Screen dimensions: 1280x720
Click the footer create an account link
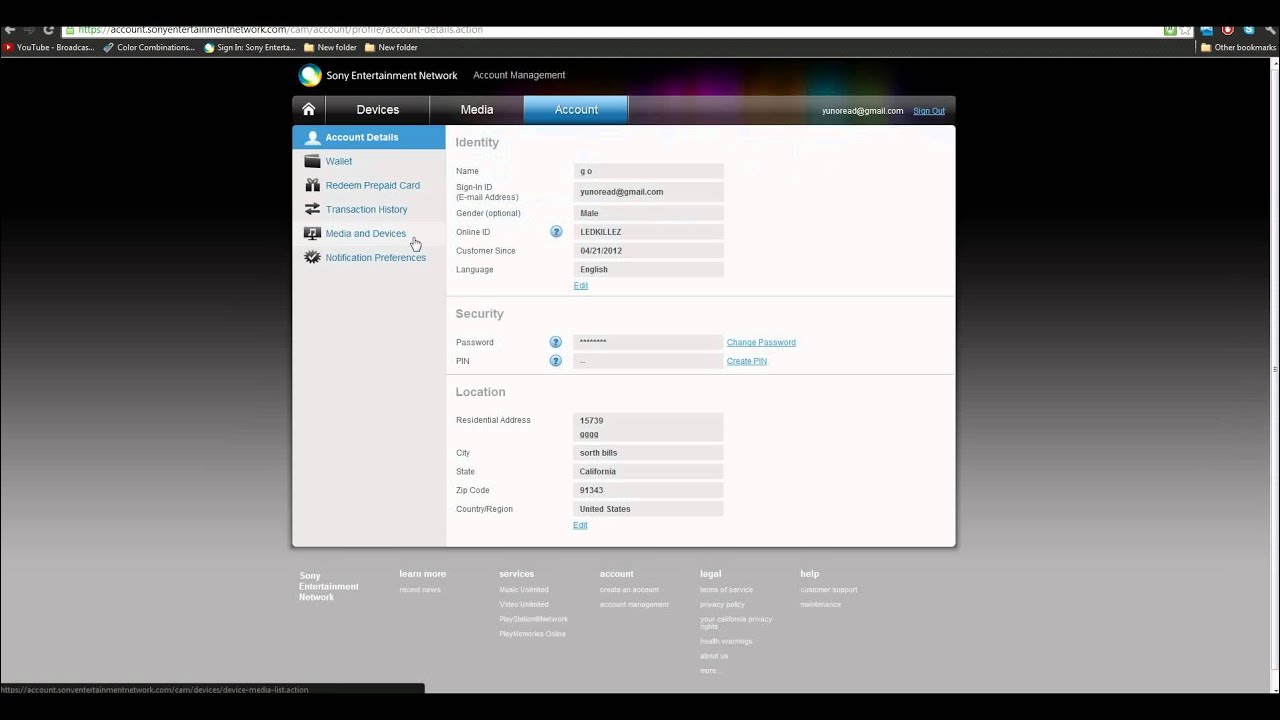click(629, 590)
